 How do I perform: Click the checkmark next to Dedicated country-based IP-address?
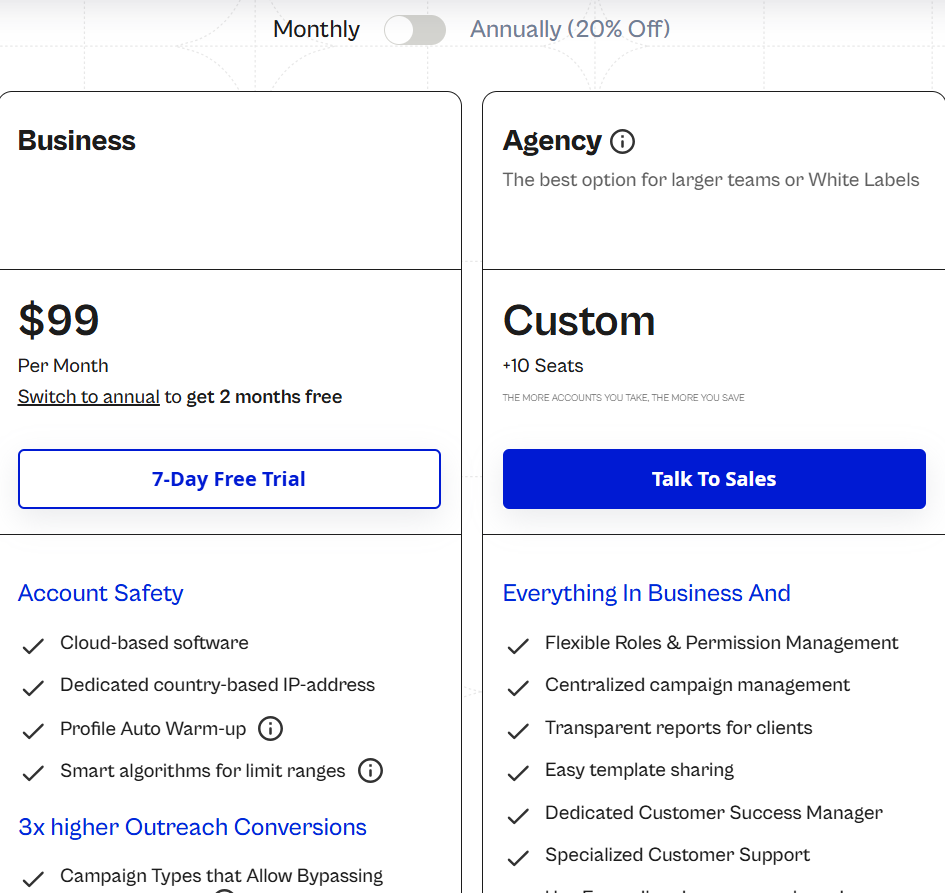(33, 687)
